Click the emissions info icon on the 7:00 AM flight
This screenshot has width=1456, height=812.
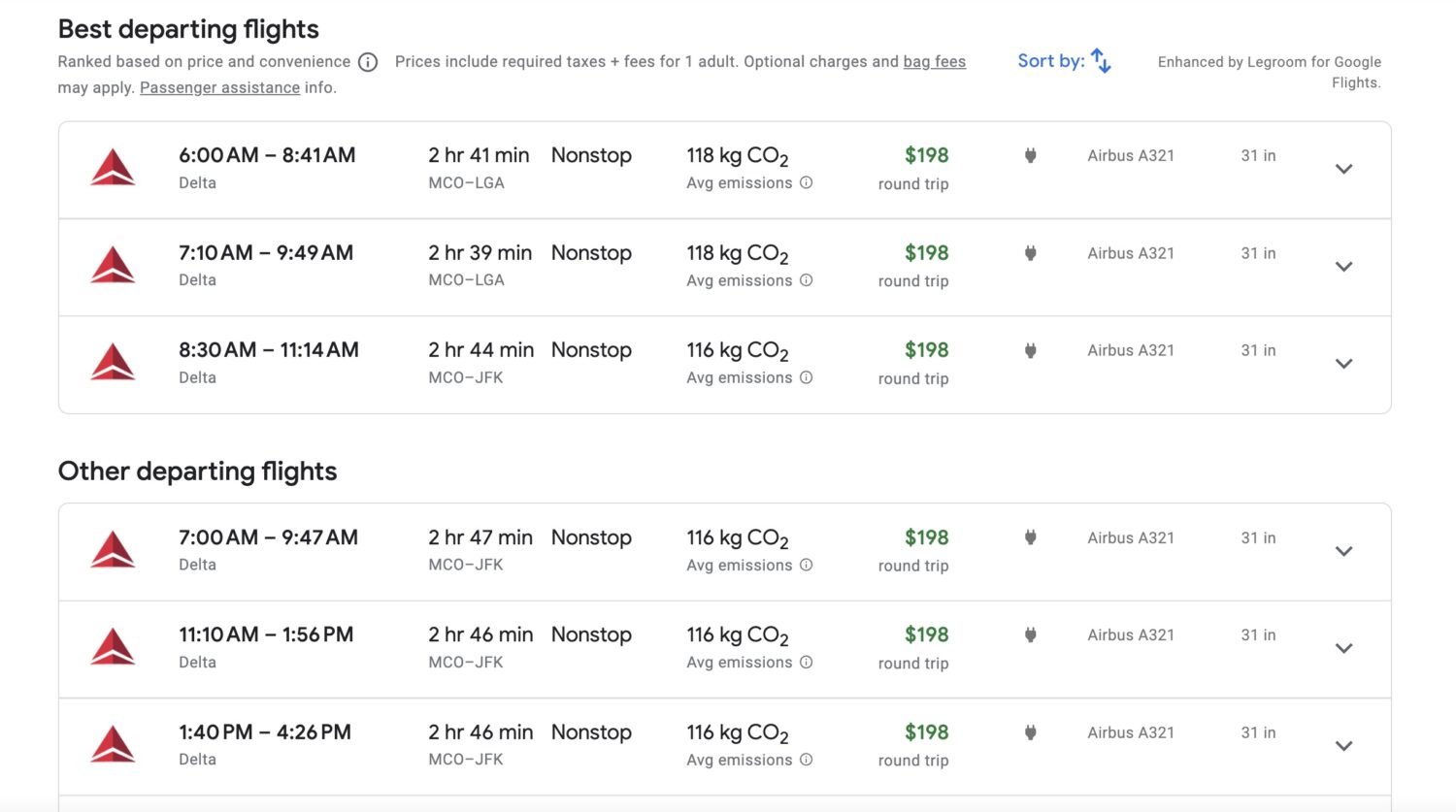point(807,565)
